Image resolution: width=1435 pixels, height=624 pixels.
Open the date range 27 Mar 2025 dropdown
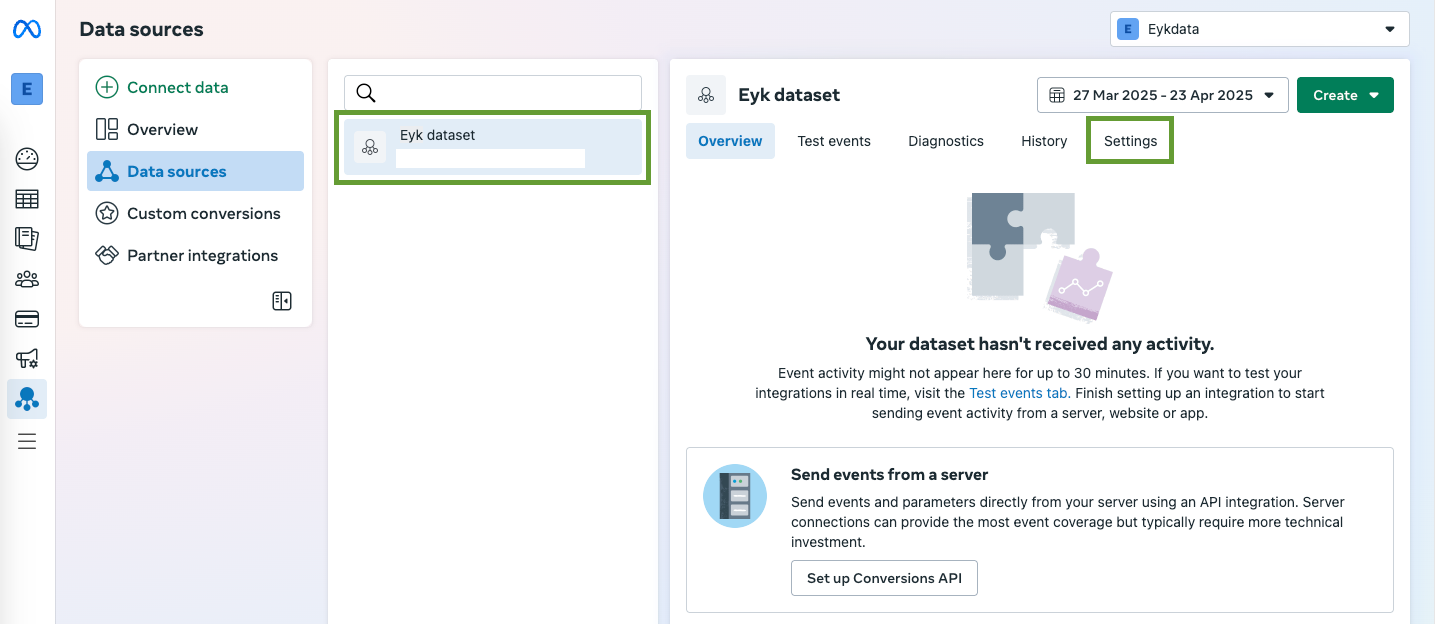[x=1162, y=95]
